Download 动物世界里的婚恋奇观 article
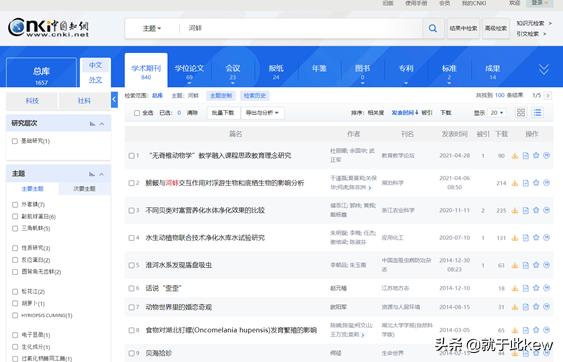 pos(515,307)
